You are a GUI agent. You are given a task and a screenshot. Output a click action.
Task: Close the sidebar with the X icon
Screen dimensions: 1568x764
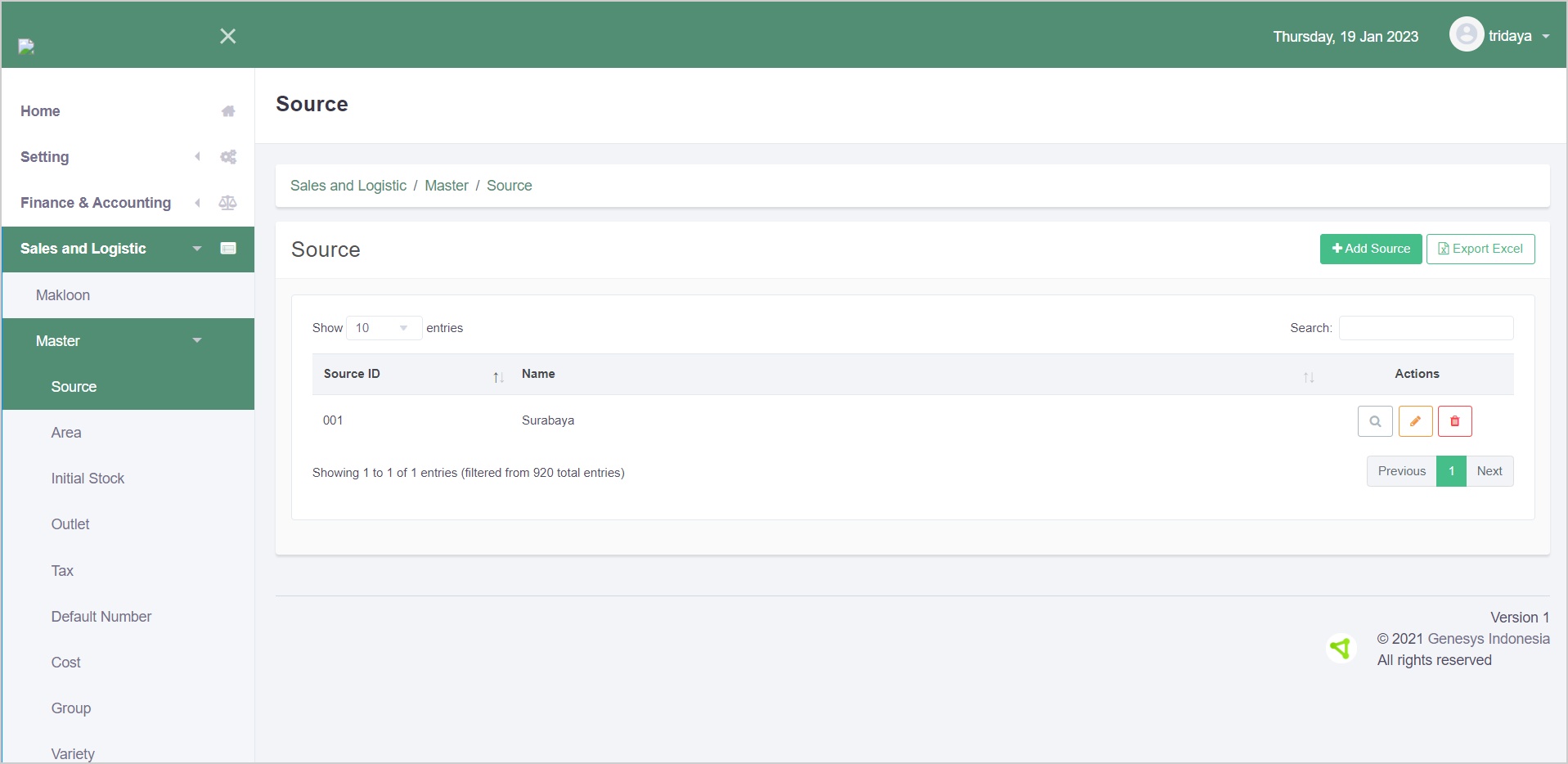tap(228, 36)
